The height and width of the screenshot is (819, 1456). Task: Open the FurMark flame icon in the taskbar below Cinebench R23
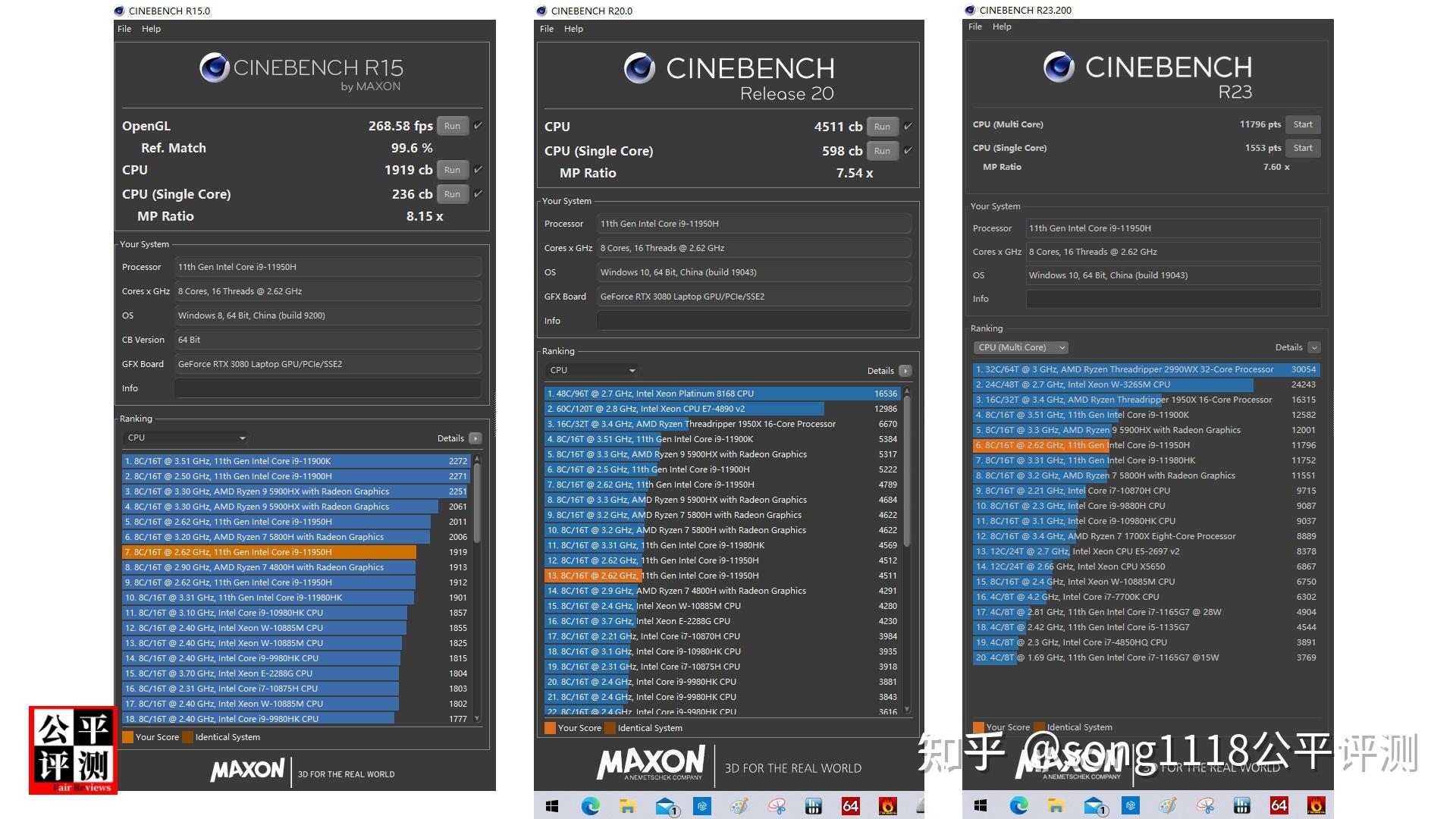tap(1316, 805)
